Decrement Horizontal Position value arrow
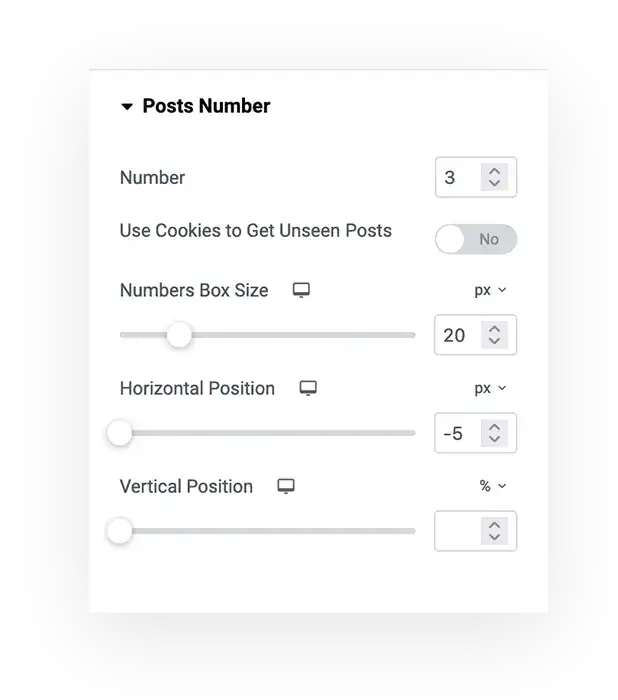This screenshot has height=700, width=618. [494, 440]
